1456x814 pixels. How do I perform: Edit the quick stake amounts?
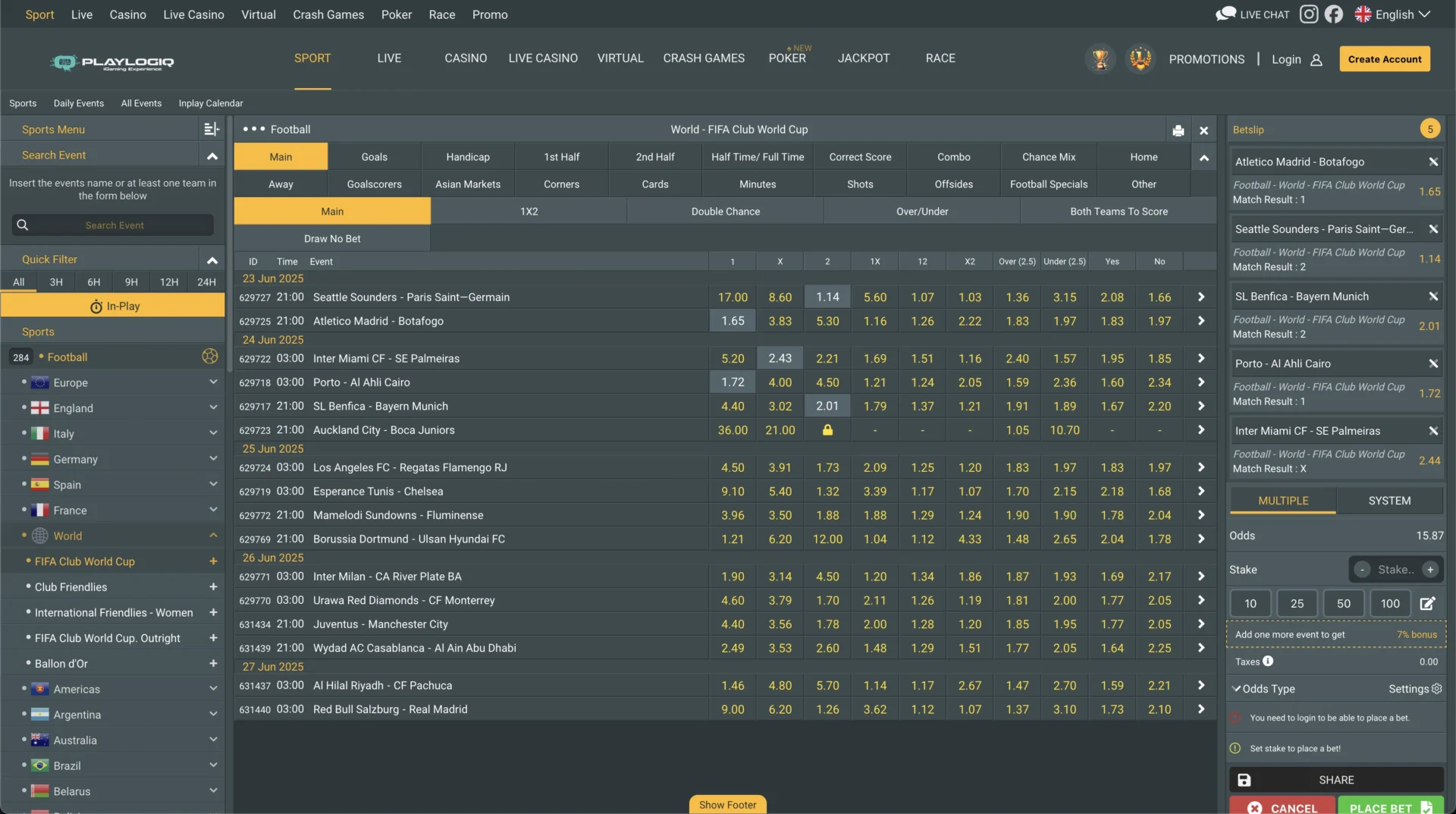click(1427, 604)
